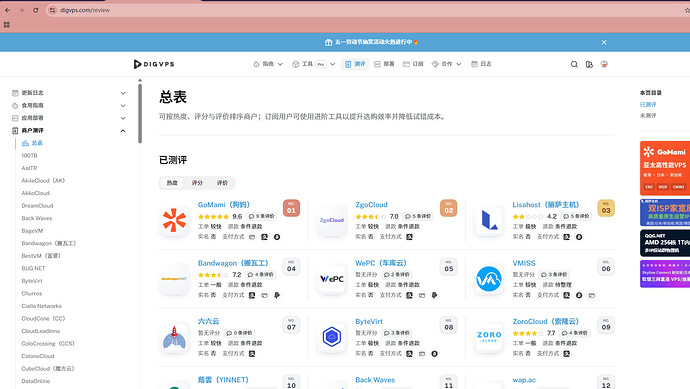690x389 pixels.
Task: Open the ByteVirt card title link
Action: point(369,322)
